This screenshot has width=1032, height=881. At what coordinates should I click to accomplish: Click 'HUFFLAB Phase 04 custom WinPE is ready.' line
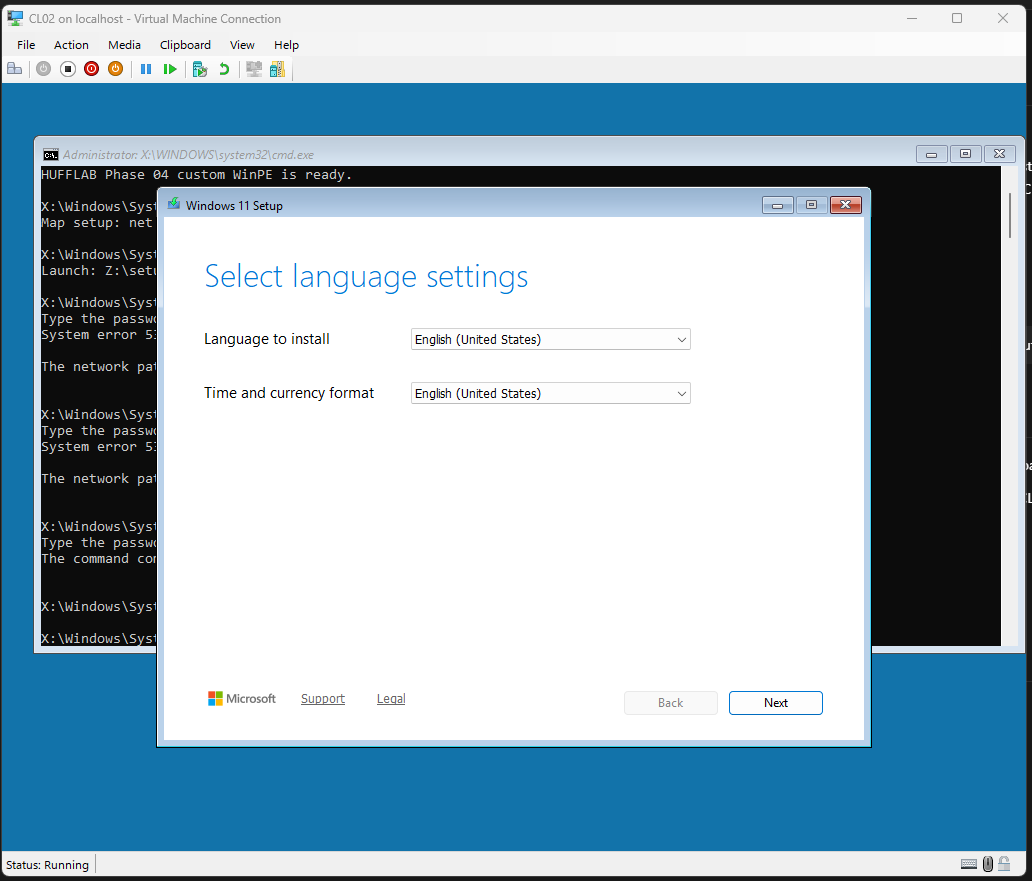(196, 174)
